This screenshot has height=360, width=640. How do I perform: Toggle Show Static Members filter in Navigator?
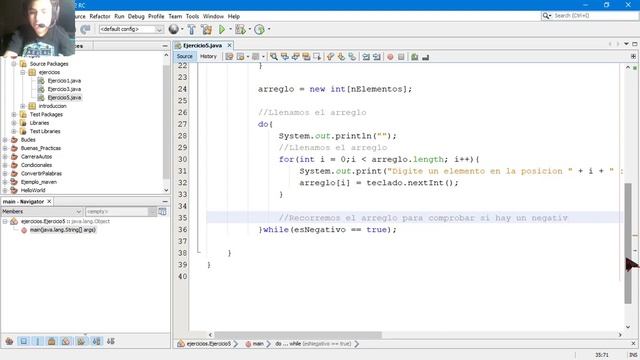point(38,341)
